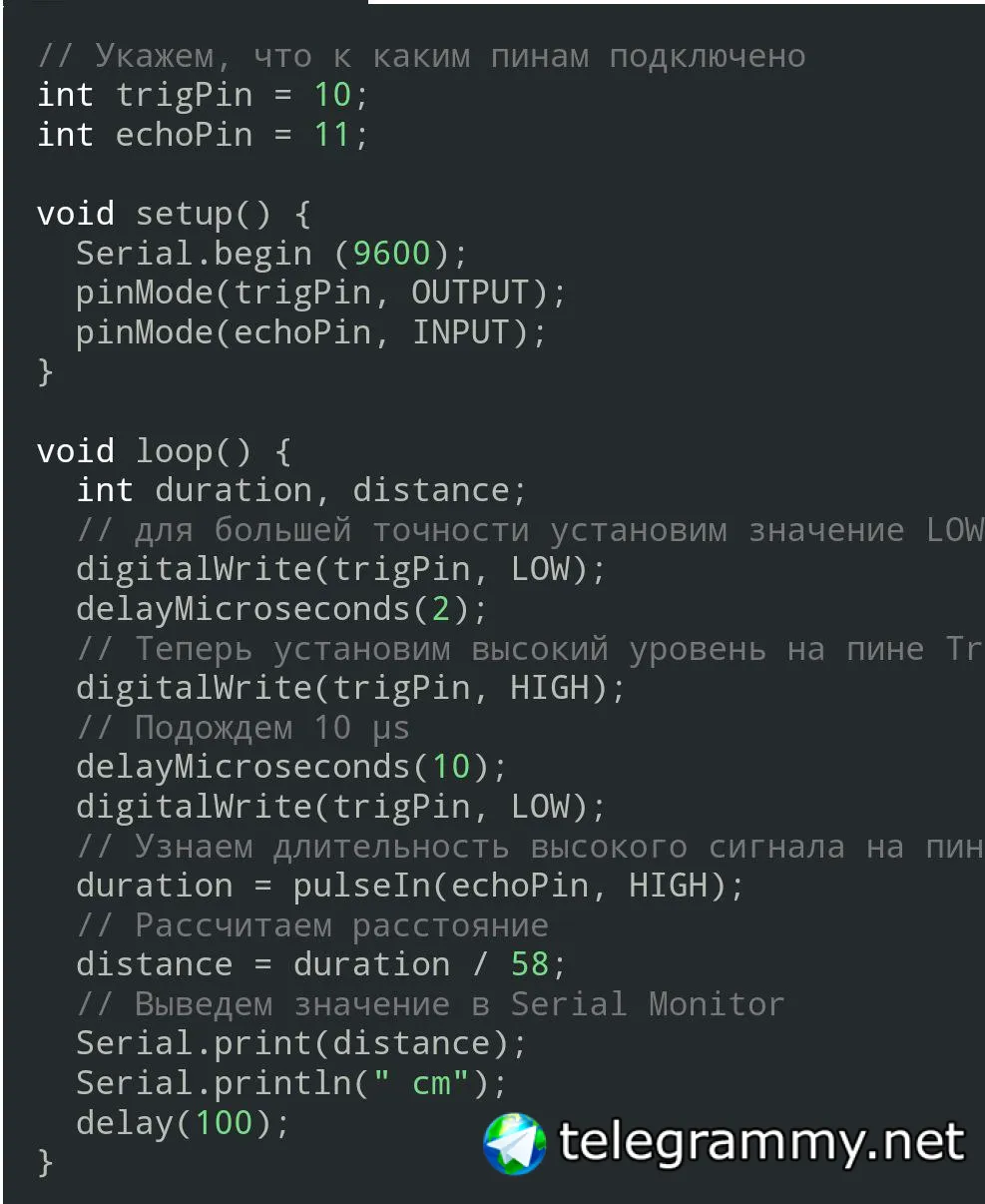Click the number 58 in the distance formula
The height and width of the screenshot is (1204, 985).
click(530, 964)
